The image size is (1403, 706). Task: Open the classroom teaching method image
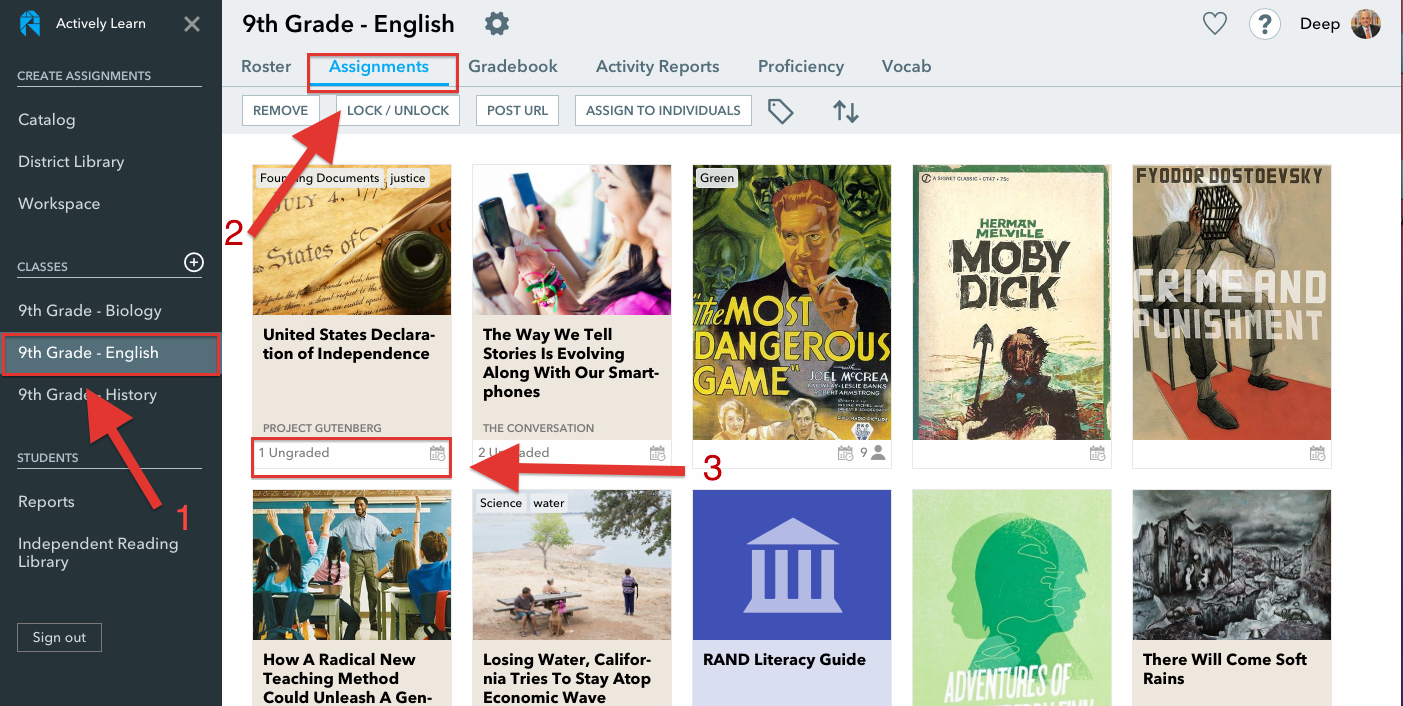[x=352, y=565]
